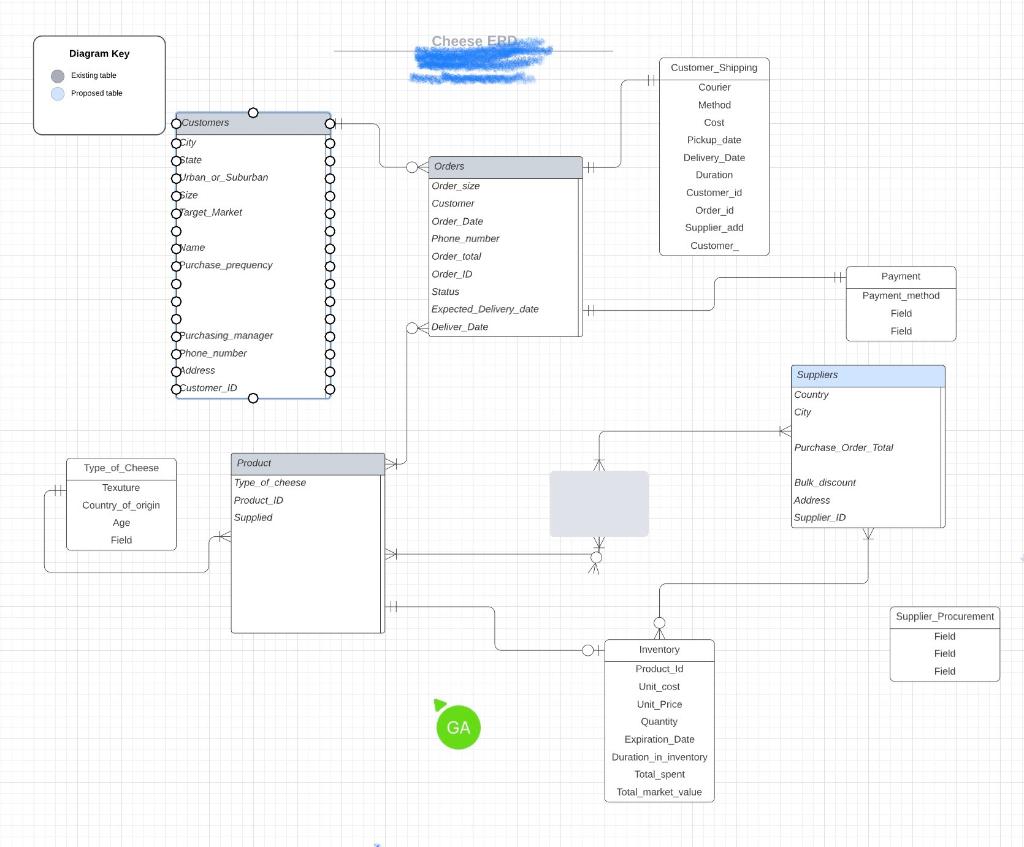
Task: Click the Inventory table header
Action: click(x=659, y=649)
